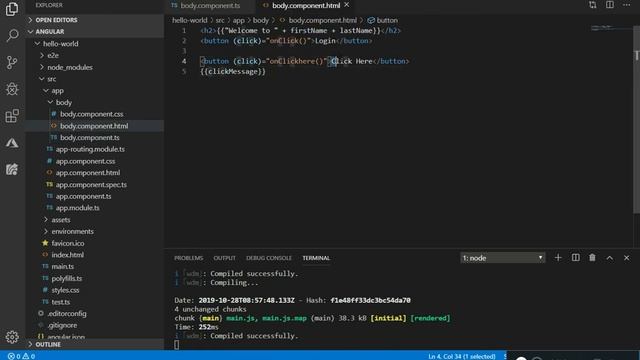This screenshot has width=640, height=360.
Task: Switch to the Debug Console tab
Action: point(269,258)
